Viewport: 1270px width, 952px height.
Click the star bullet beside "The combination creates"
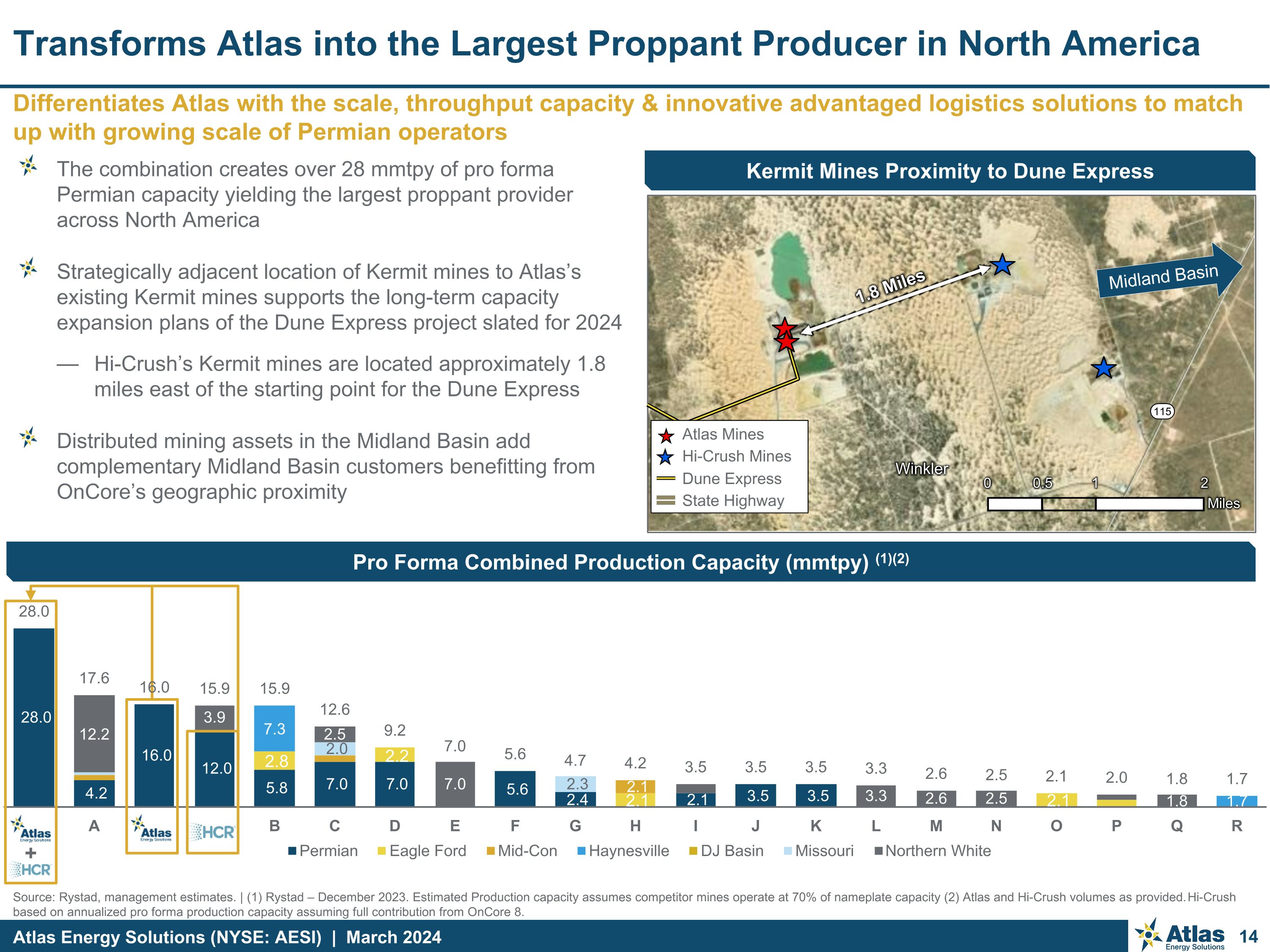click(x=28, y=166)
